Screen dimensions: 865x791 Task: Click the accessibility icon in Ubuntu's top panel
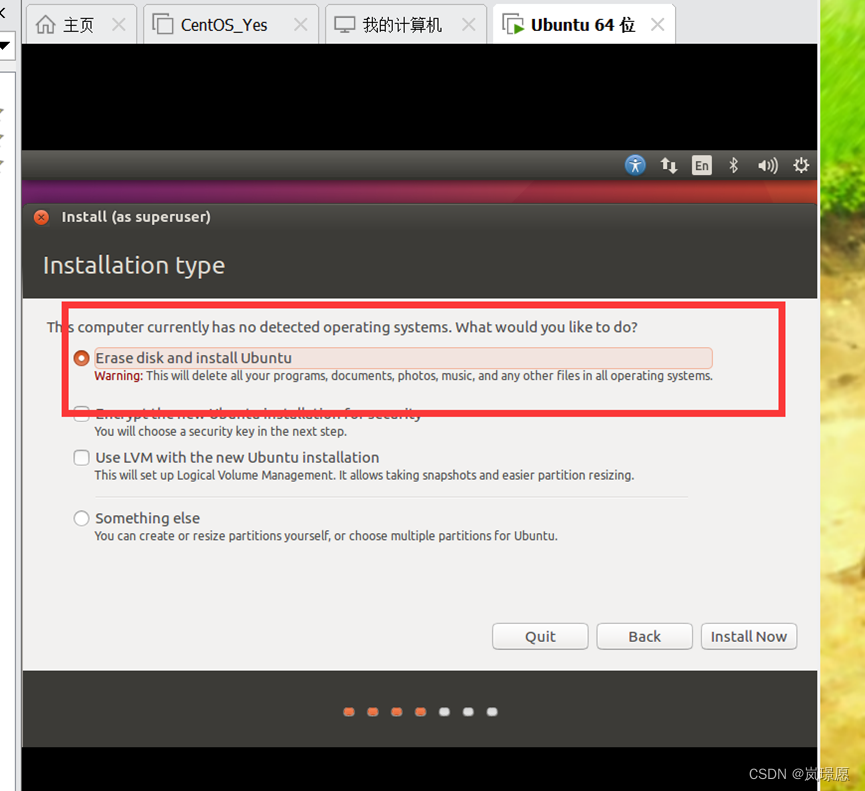pos(635,165)
